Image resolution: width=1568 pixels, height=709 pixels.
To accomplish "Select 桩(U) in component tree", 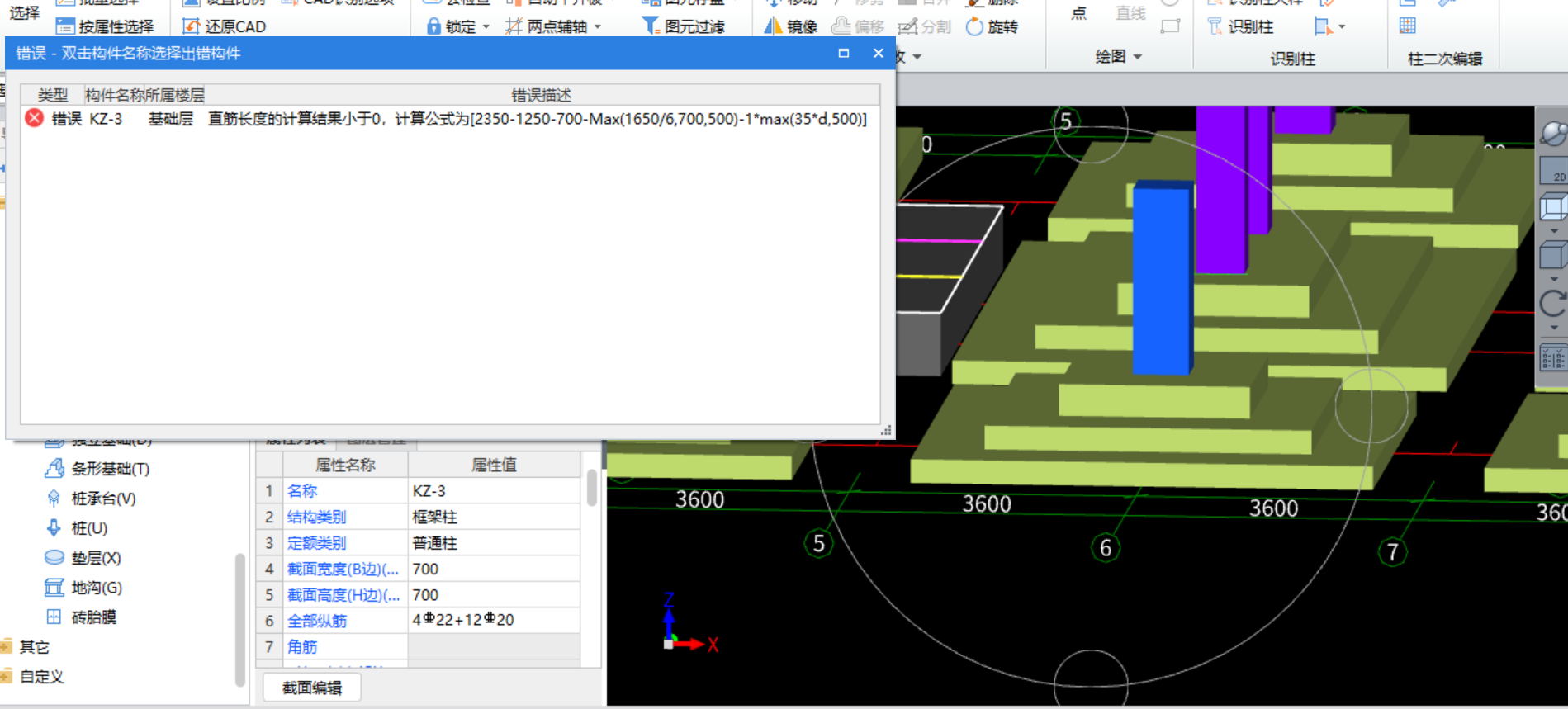I will 77,528.
